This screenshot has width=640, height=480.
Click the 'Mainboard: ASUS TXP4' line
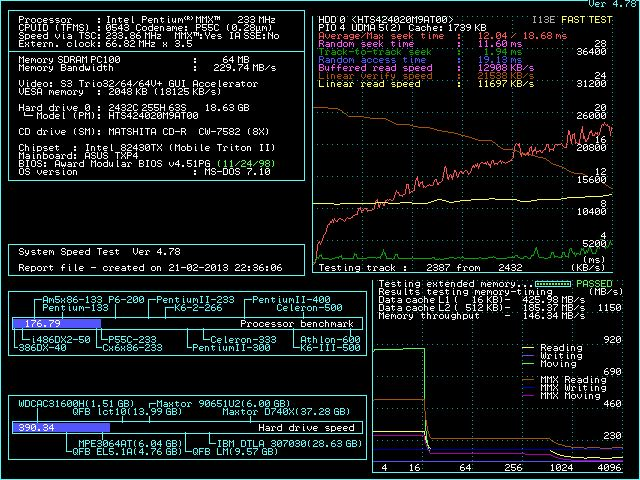78,156
